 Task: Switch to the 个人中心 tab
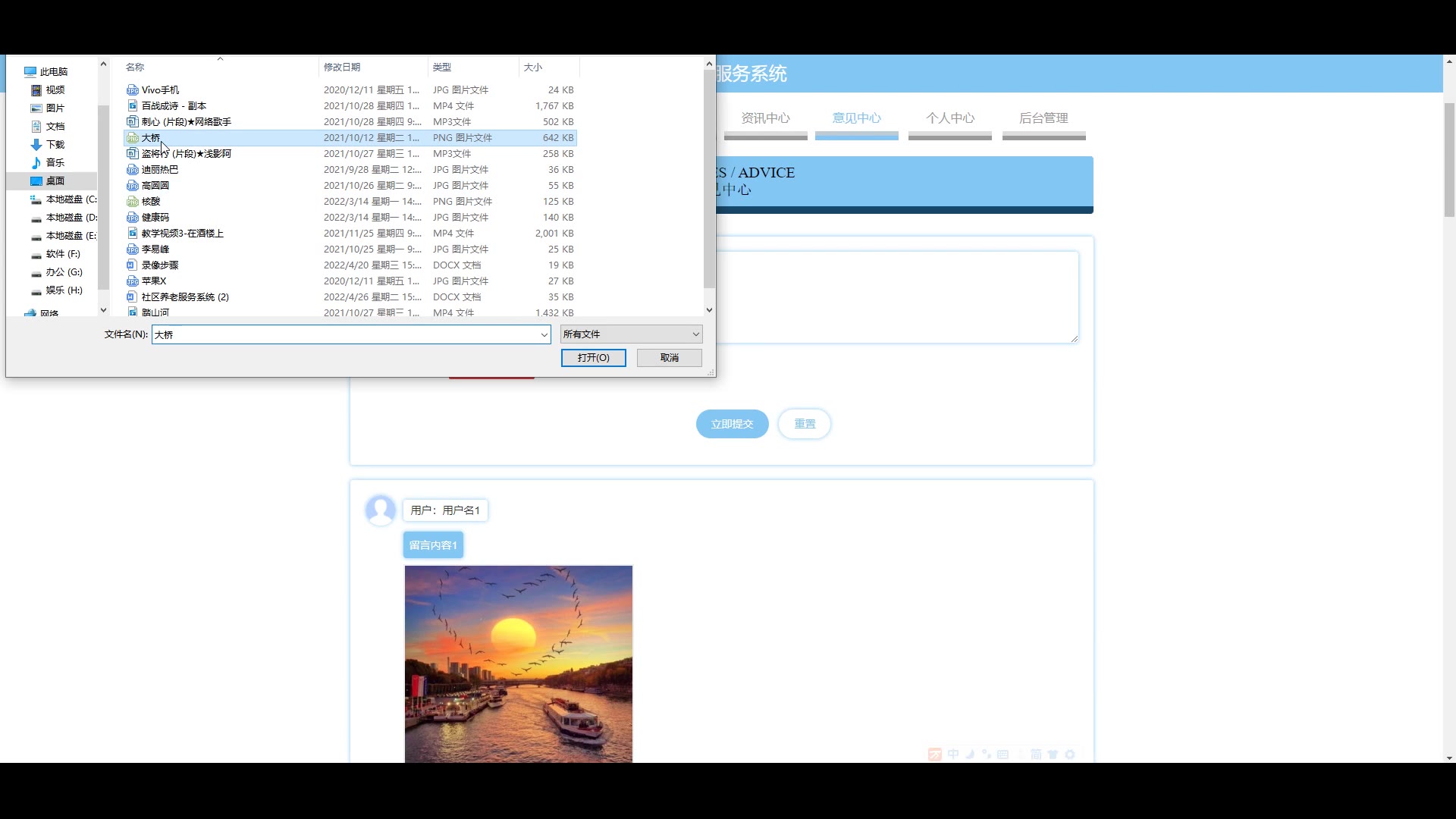pos(949,118)
